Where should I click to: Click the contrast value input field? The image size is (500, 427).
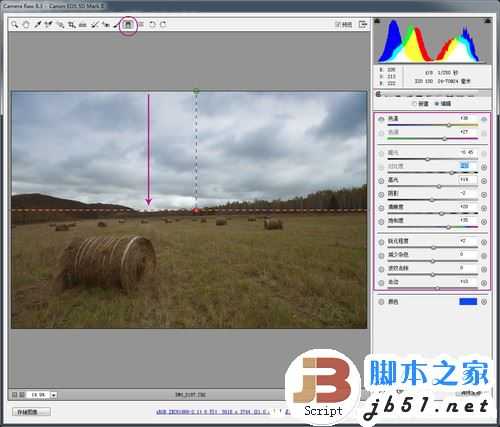point(468,166)
